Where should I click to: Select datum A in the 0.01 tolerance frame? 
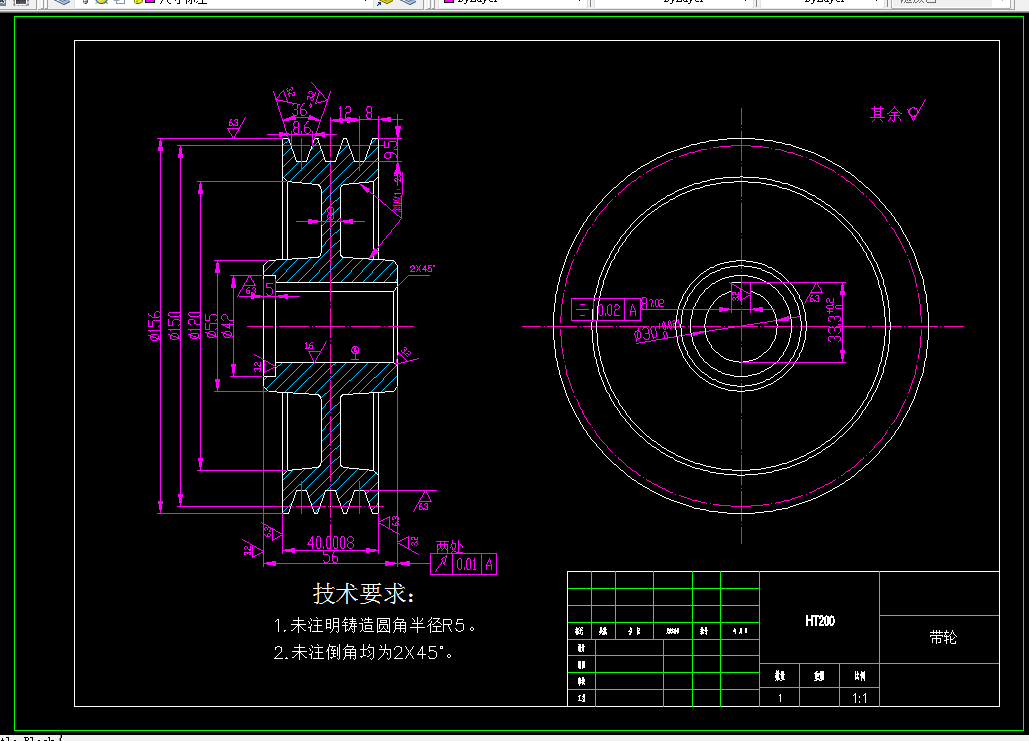489,564
